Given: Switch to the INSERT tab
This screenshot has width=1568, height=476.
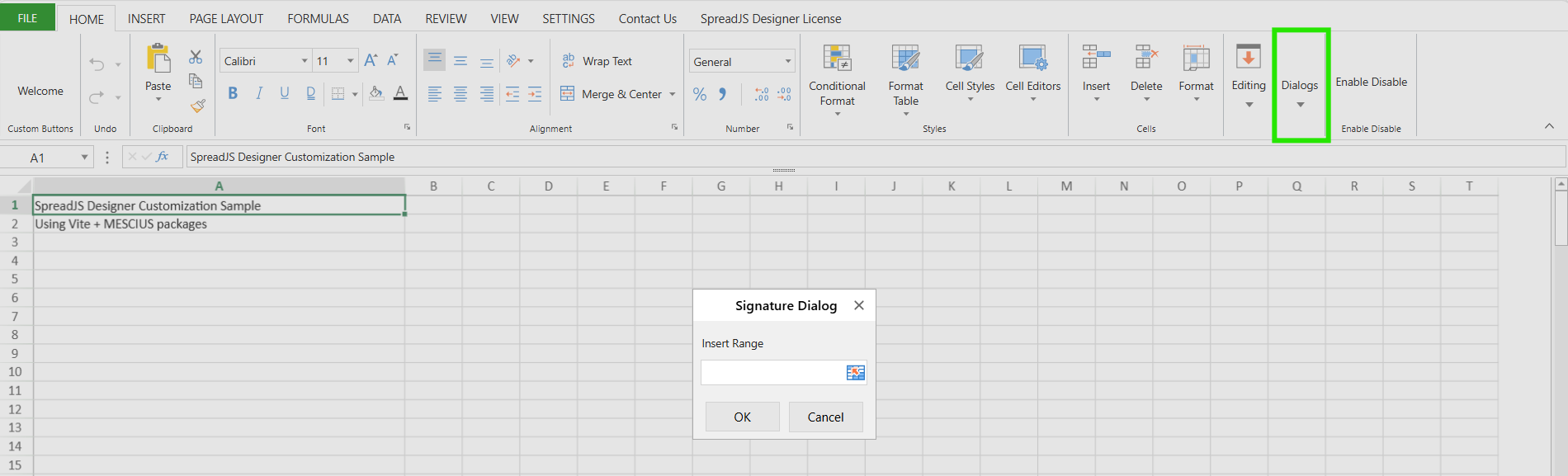Looking at the screenshot, I should click(x=146, y=18).
